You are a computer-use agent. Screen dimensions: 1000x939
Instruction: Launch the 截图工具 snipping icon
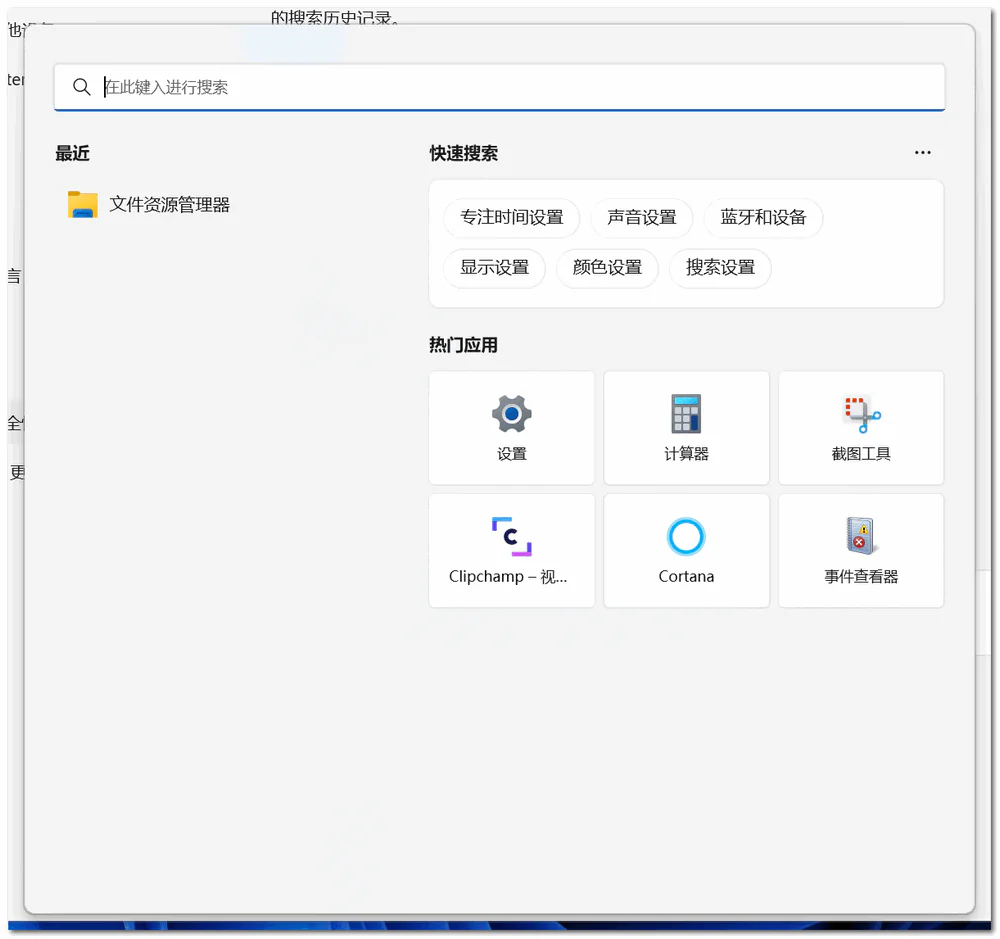point(862,414)
